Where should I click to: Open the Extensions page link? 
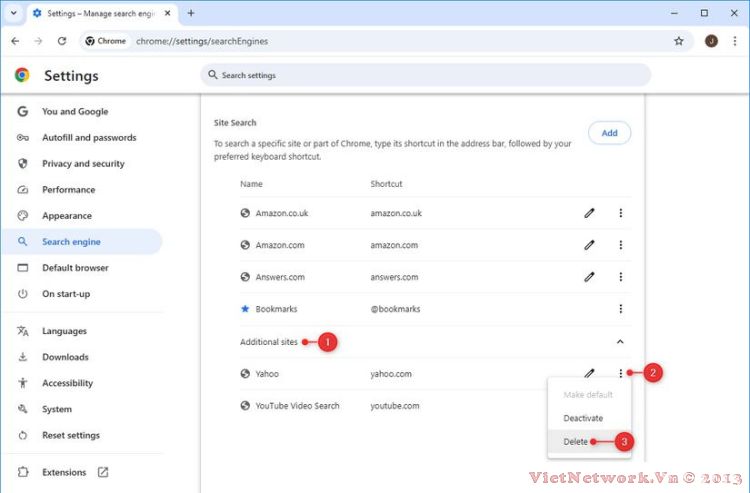pyautogui.click(x=64, y=472)
